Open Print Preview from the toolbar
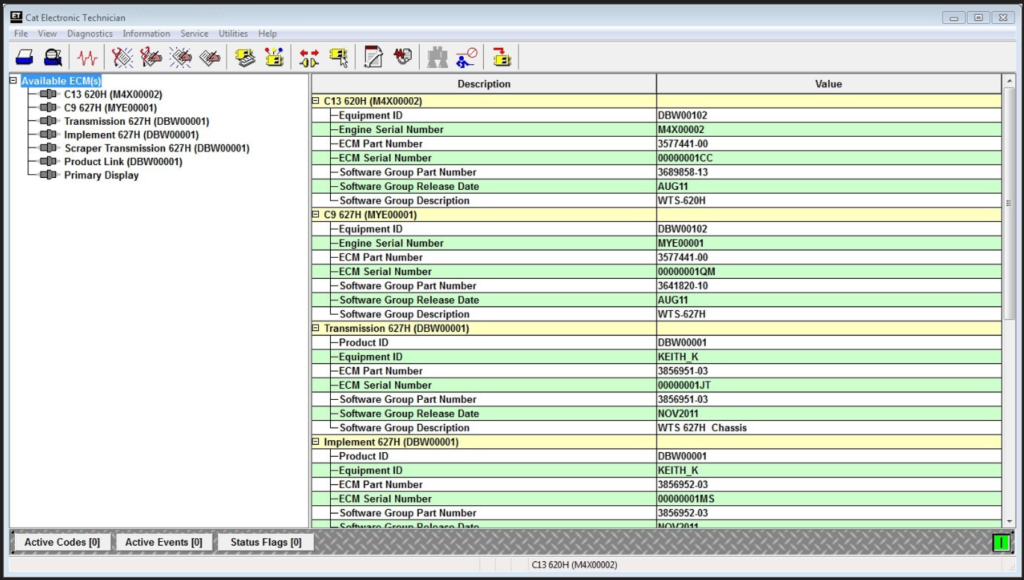Image resolution: width=1024 pixels, height=580 pixels. coord(52,58)
